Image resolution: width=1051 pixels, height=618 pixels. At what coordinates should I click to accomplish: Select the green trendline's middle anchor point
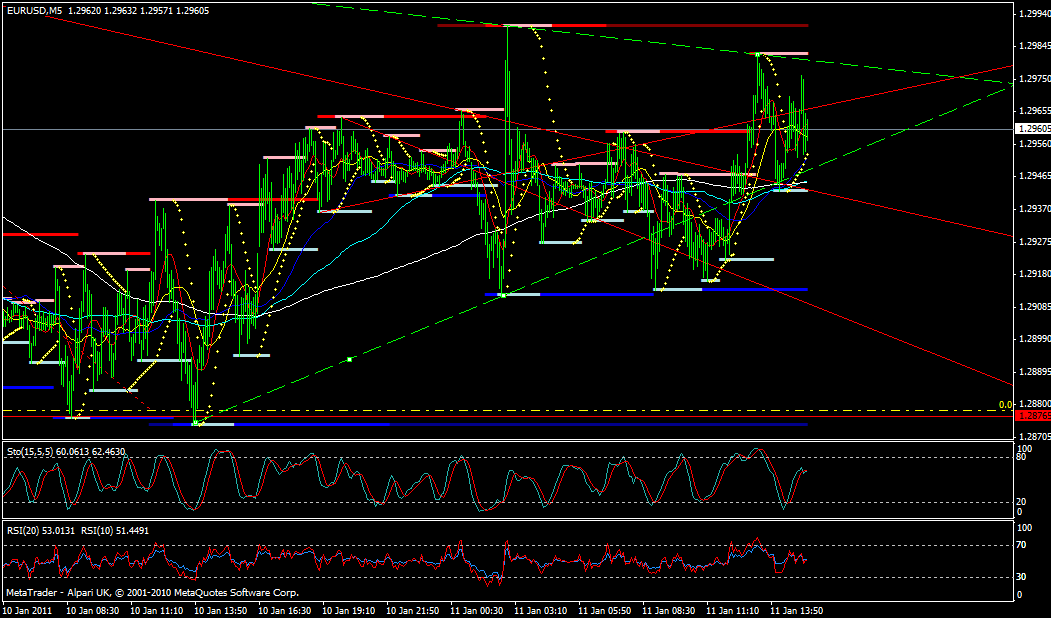point(349,358)
